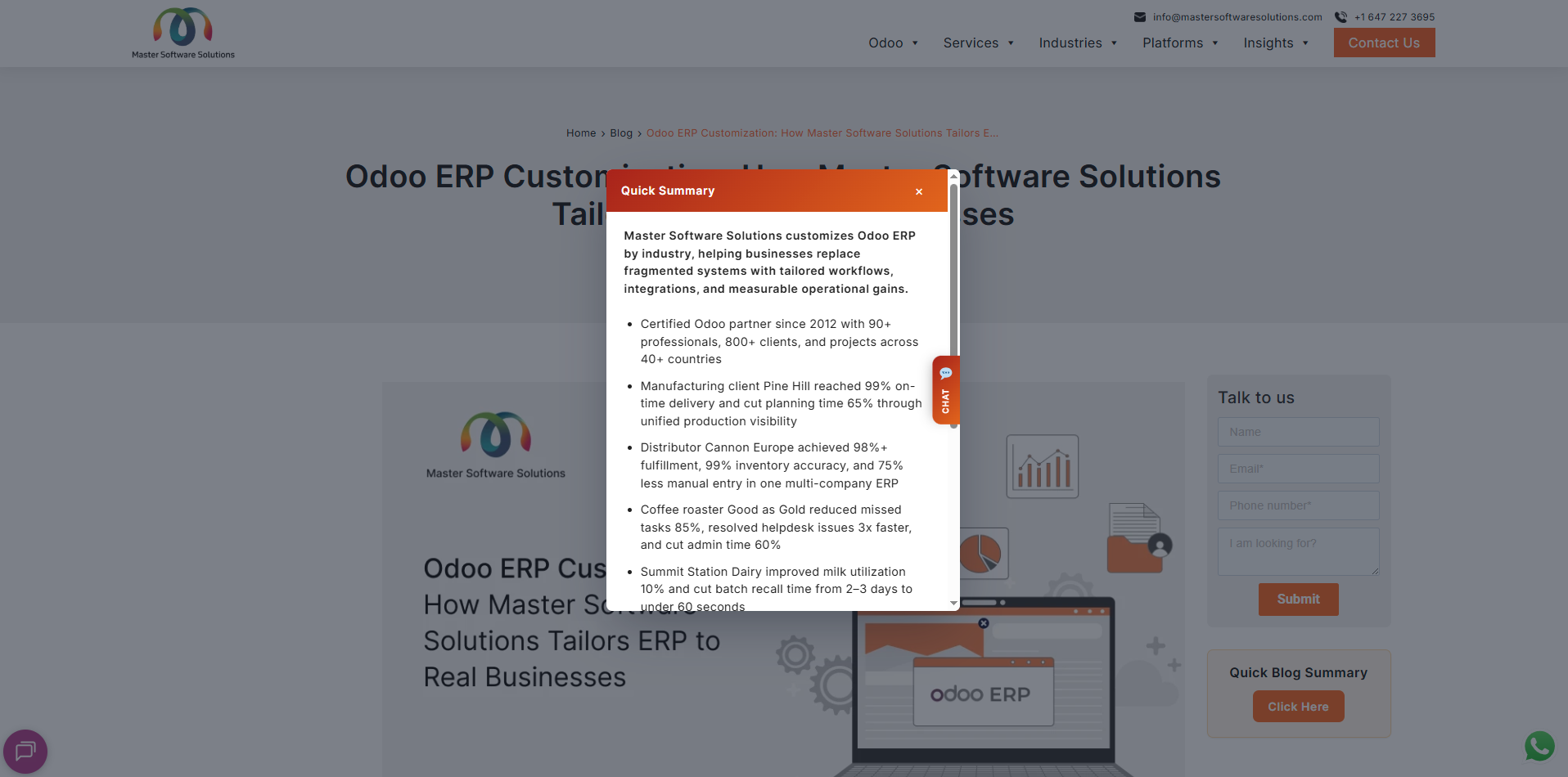Click the small close icon on laptop illustration

984,623
